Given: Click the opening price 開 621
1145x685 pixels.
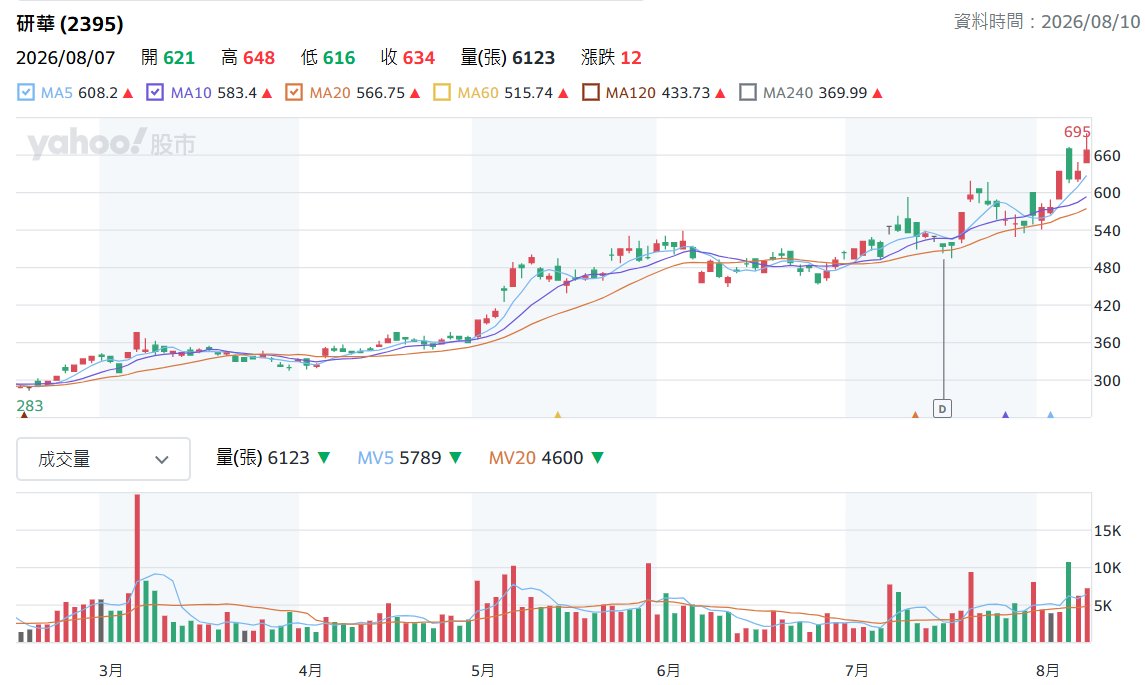Looking at the screenshot, I should coord(168,58).
